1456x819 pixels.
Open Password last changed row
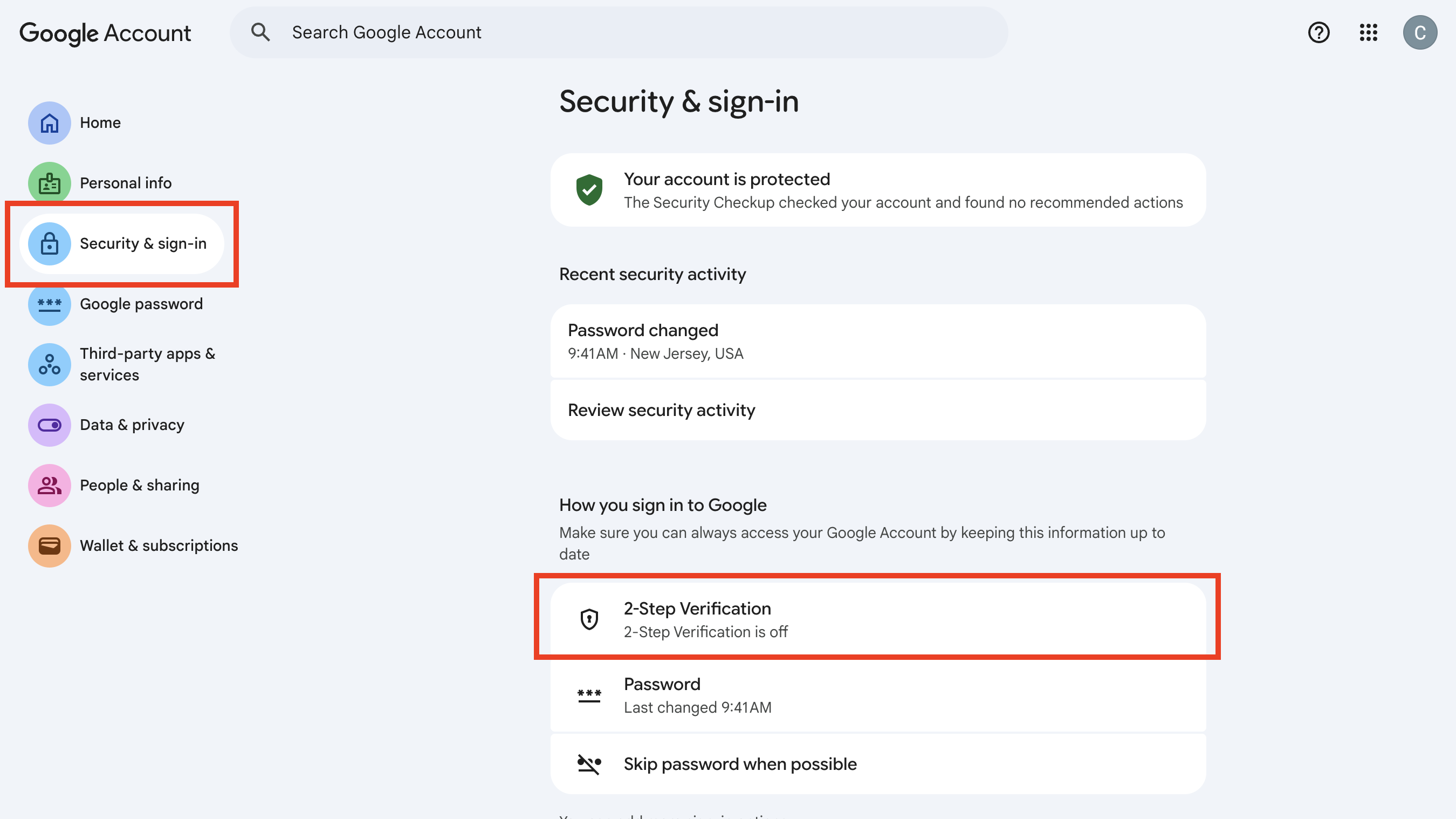coord(877,695)
